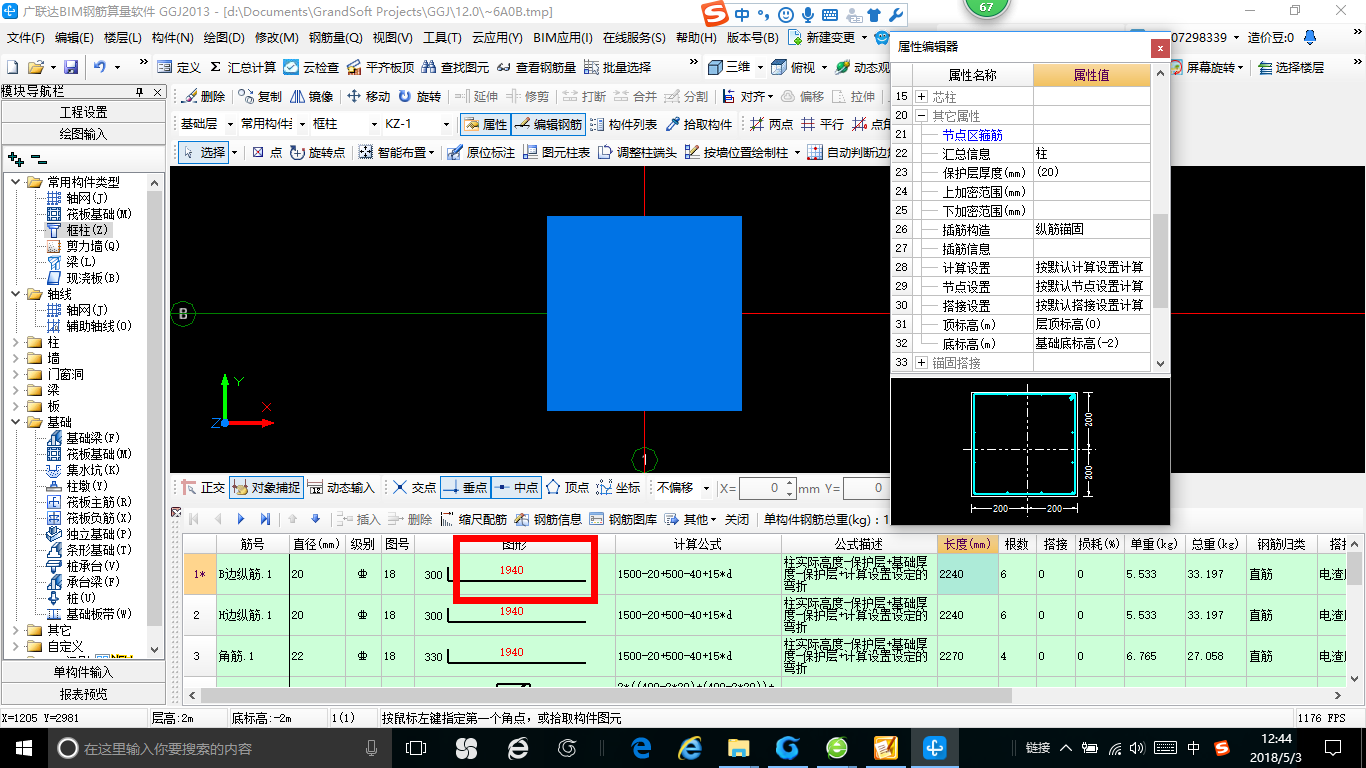Click the 报表预览 button

pyautogui.click(x=83, y=693)
